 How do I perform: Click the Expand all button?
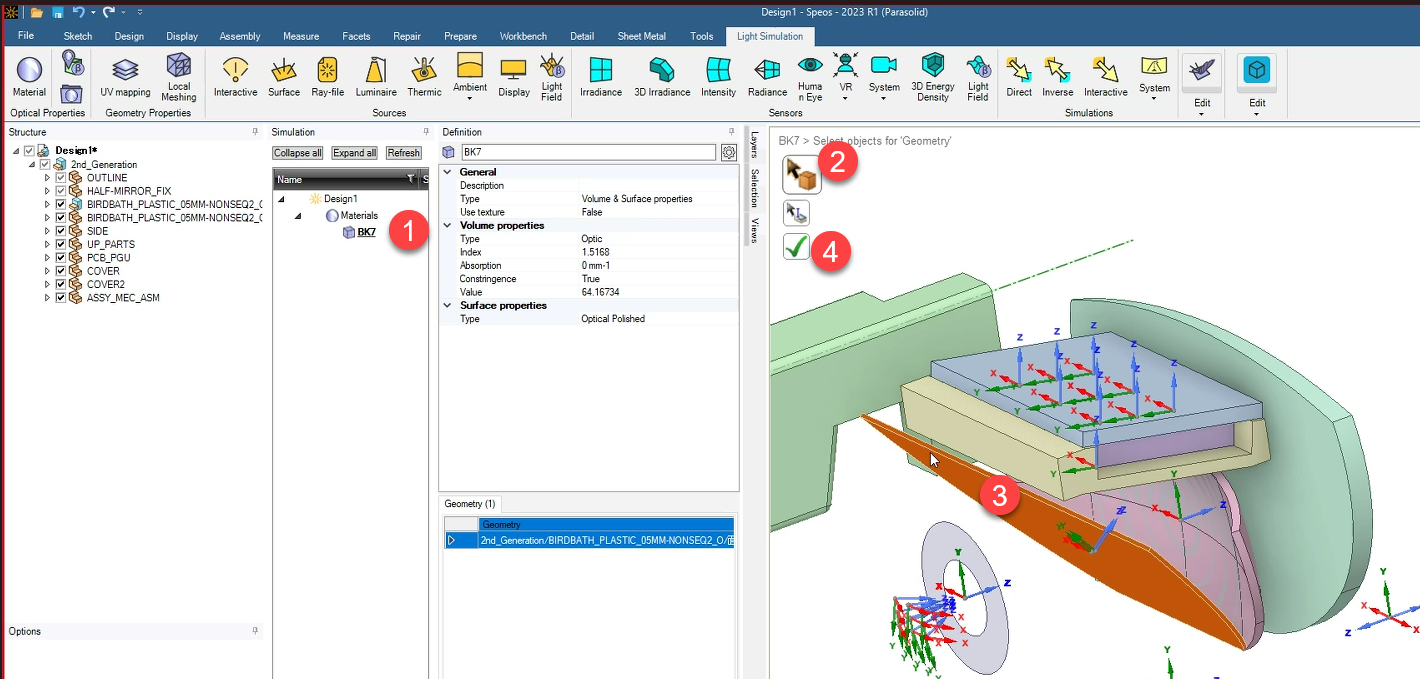355,153
